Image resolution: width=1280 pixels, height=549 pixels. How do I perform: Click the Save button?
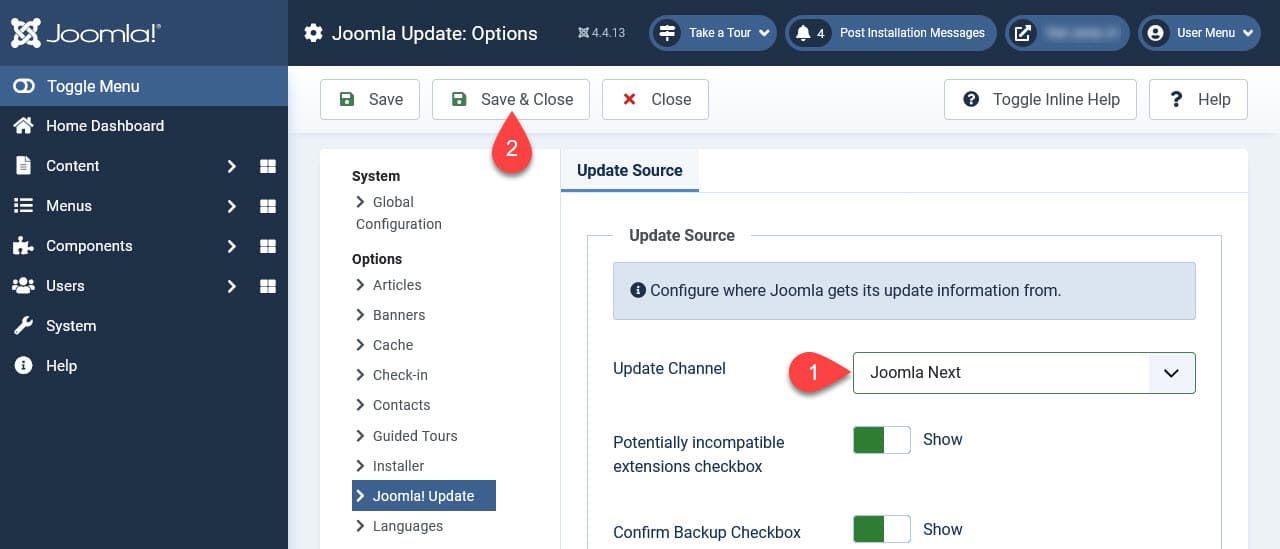click(x=370, y=99)
